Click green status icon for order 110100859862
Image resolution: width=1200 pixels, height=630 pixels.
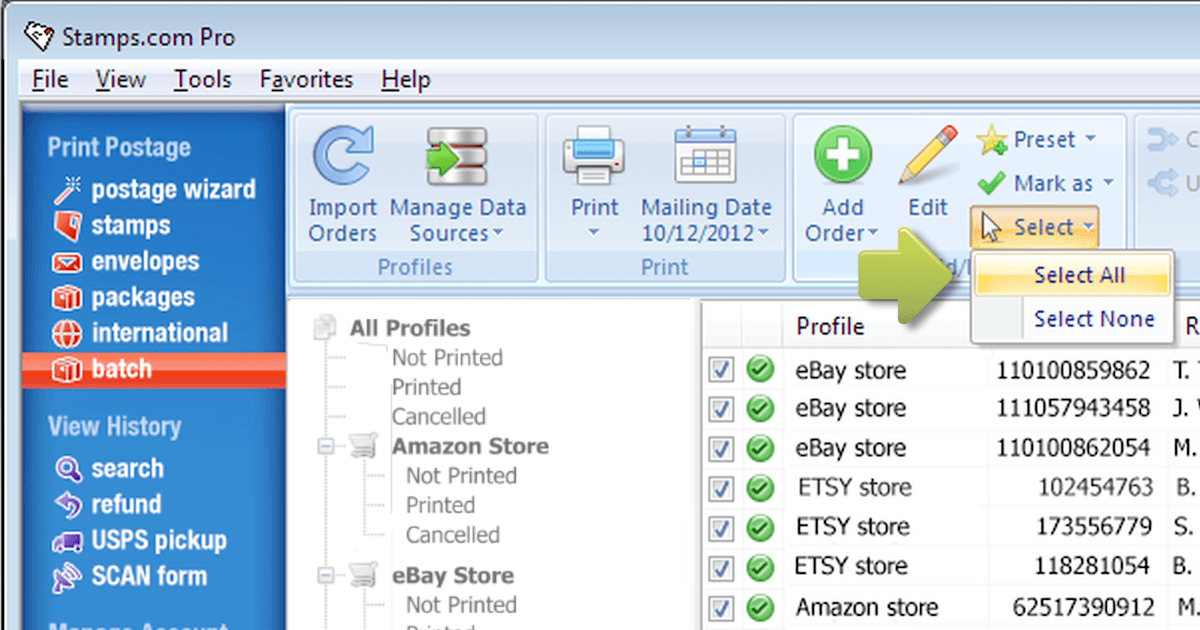tap(761, 371)
